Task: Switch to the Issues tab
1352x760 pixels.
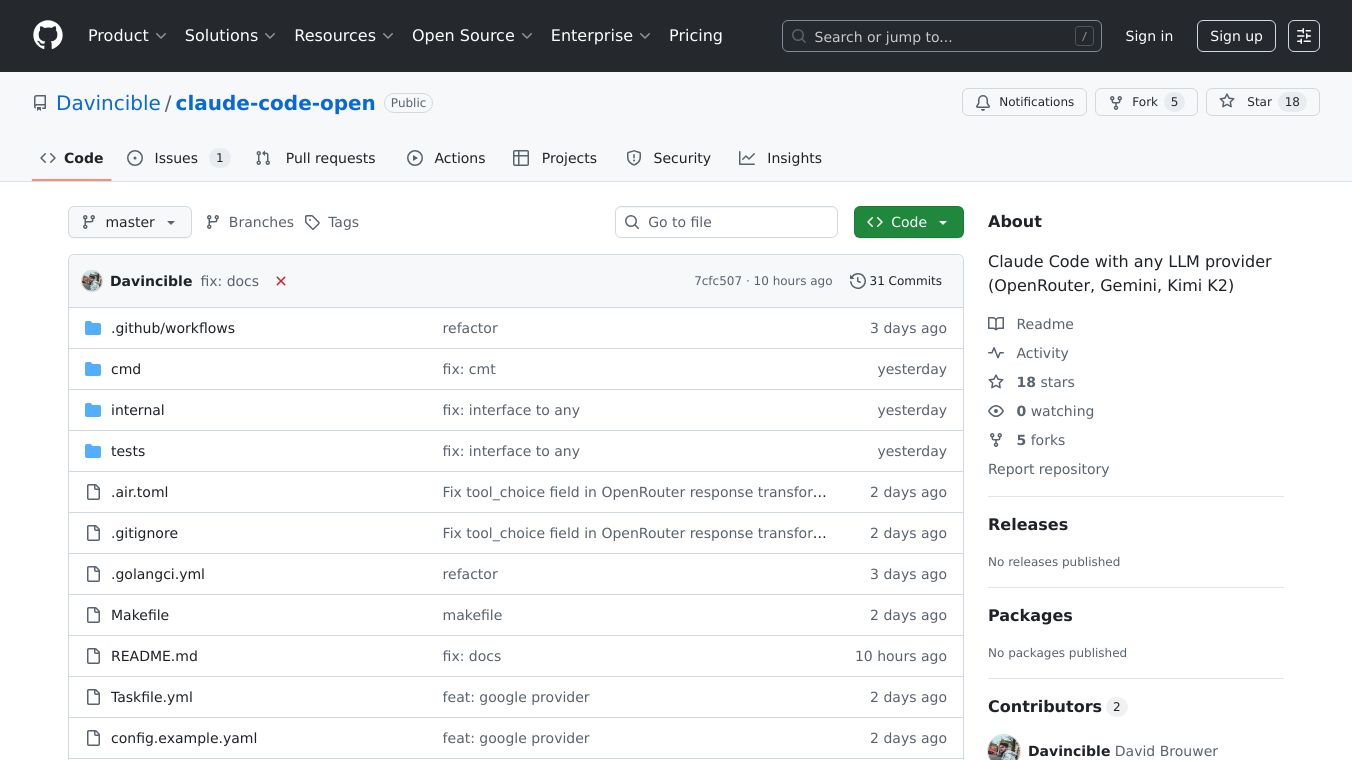Action: [x=178, y=158]
